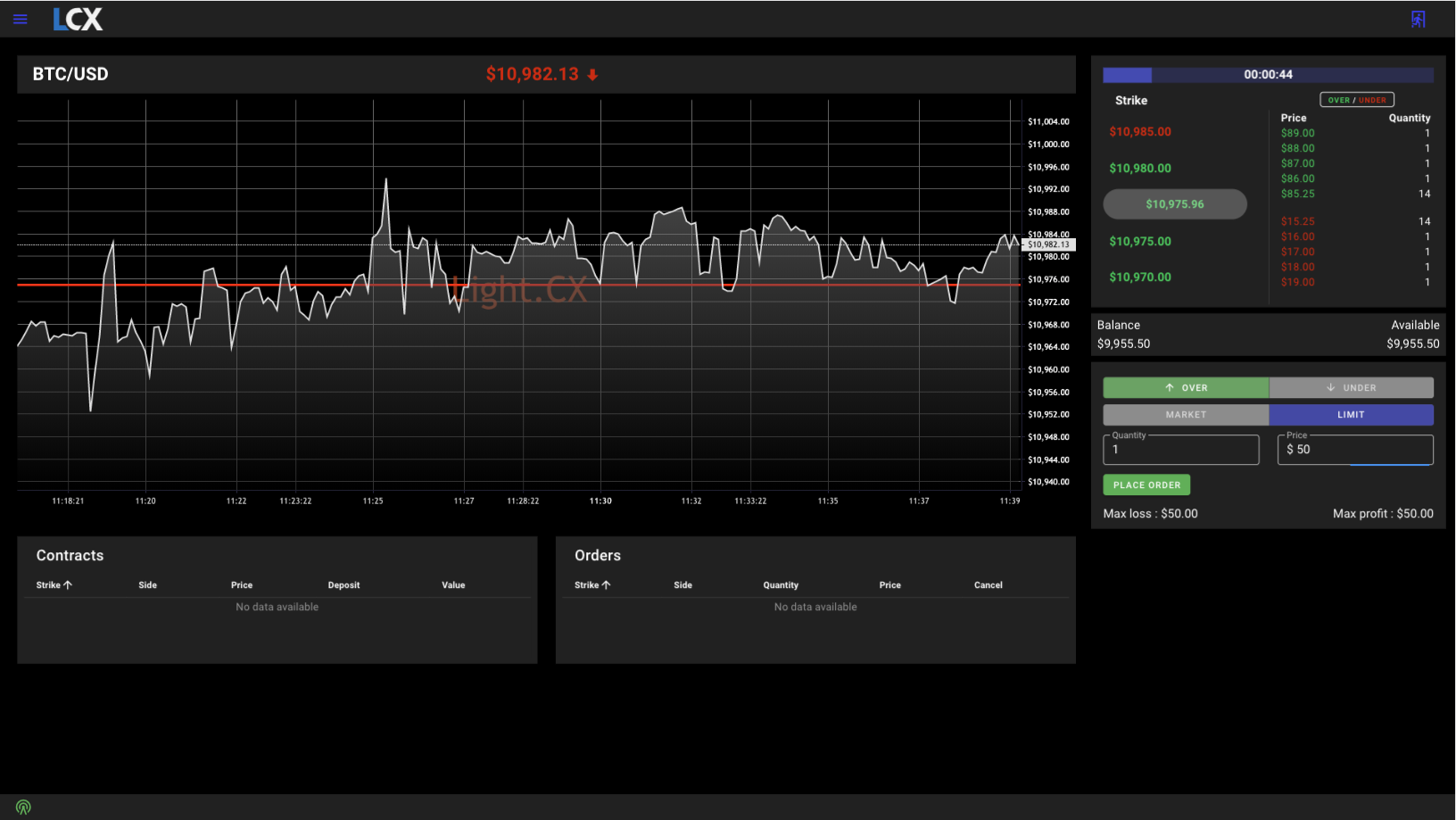Click the current price $10,982.13 header
The width and height of the screenshot is (1456, 820).
pyautogui.click(x=533, y=74)
